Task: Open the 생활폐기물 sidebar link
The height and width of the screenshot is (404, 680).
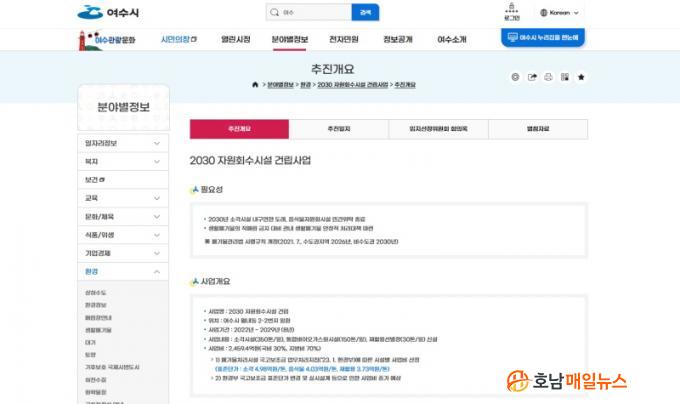Action: [x=99, y=329]
